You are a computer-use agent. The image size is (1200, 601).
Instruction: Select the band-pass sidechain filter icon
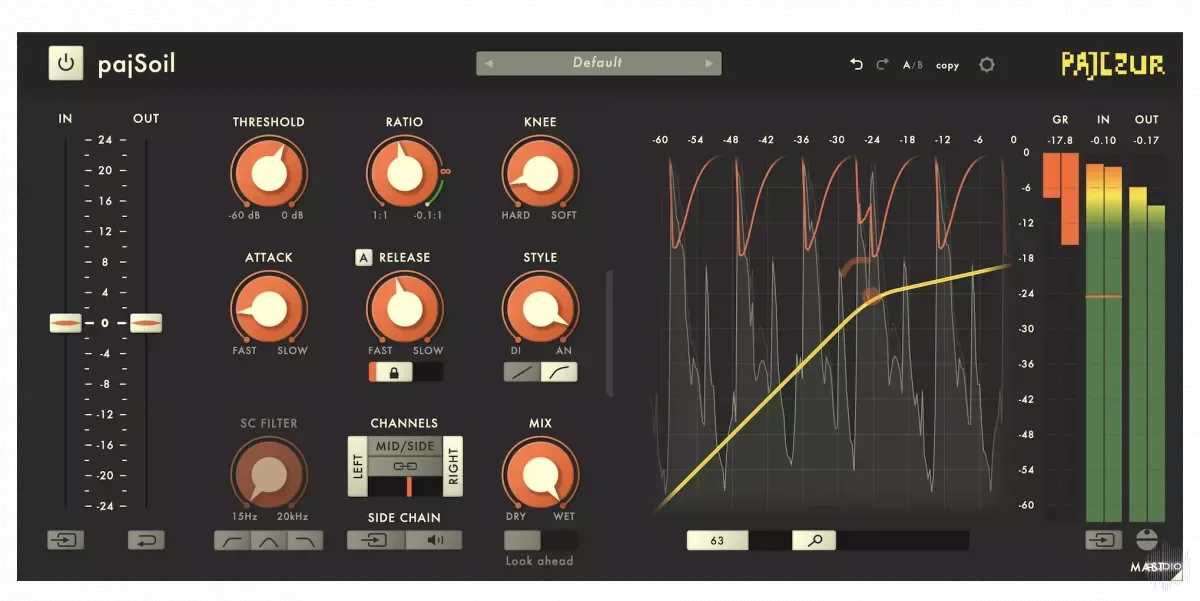pos(268,541)
